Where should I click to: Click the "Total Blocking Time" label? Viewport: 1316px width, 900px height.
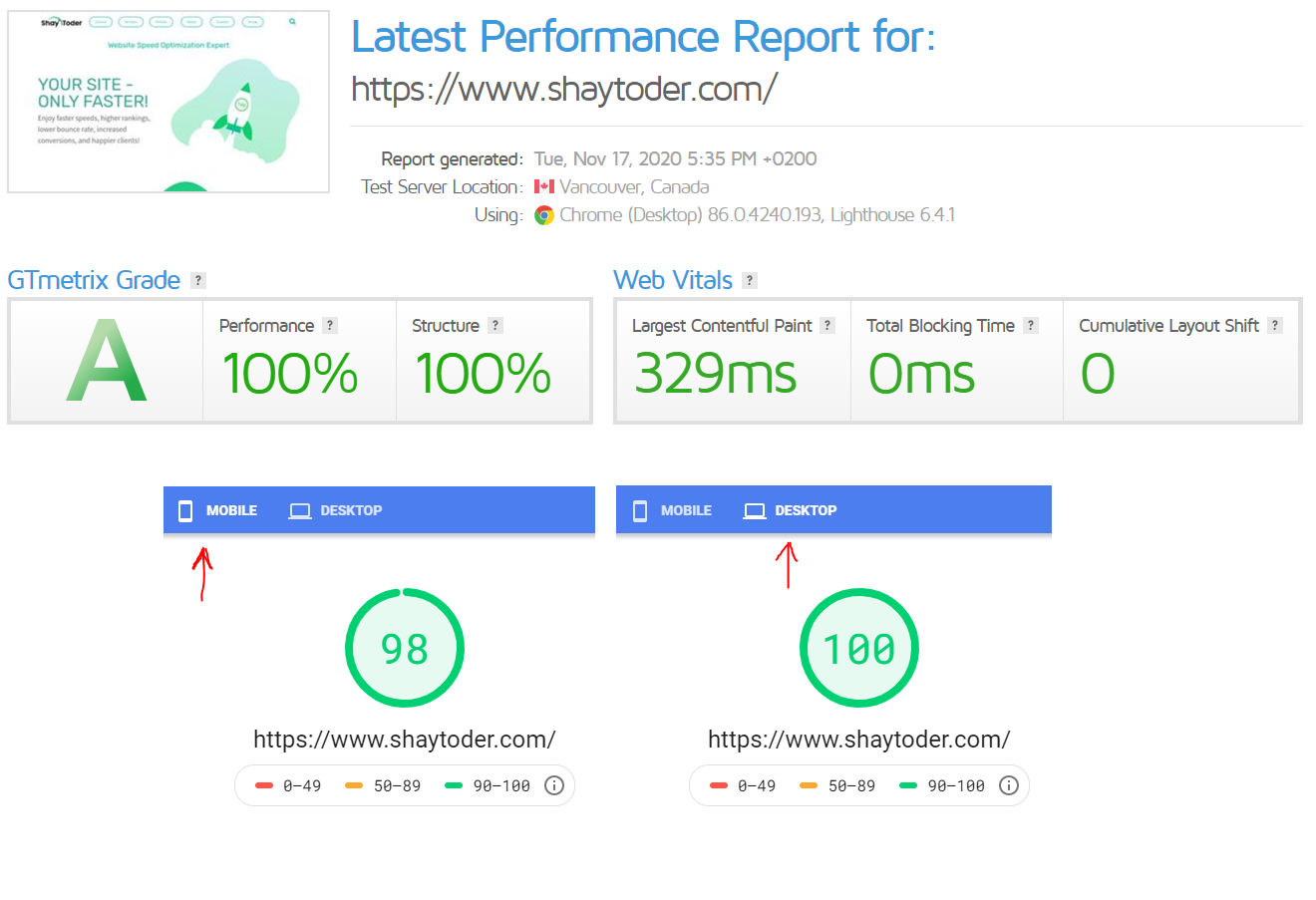(940, 326)
